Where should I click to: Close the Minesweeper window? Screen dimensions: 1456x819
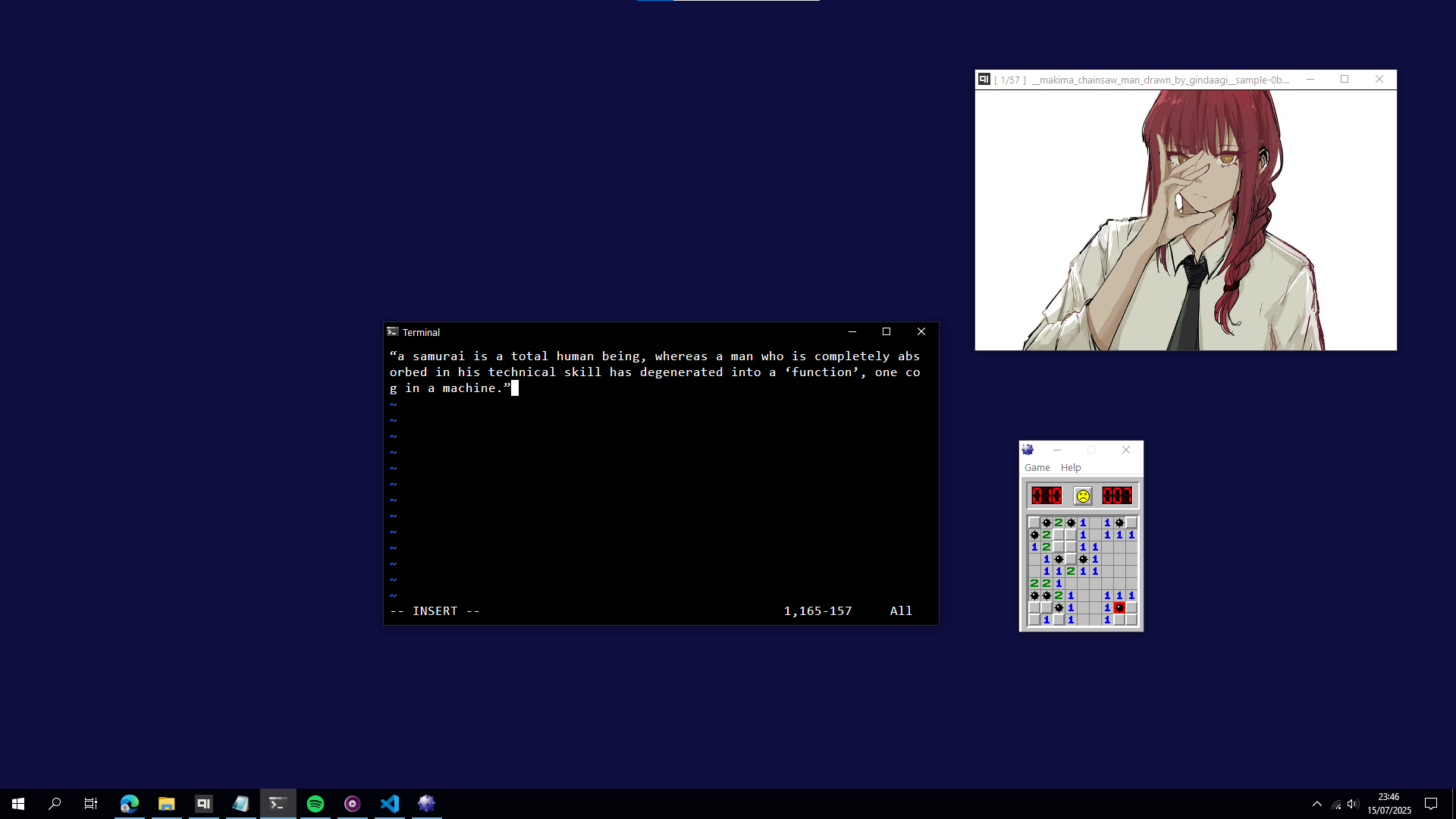pyautogui.click(x=1126, y=450)
